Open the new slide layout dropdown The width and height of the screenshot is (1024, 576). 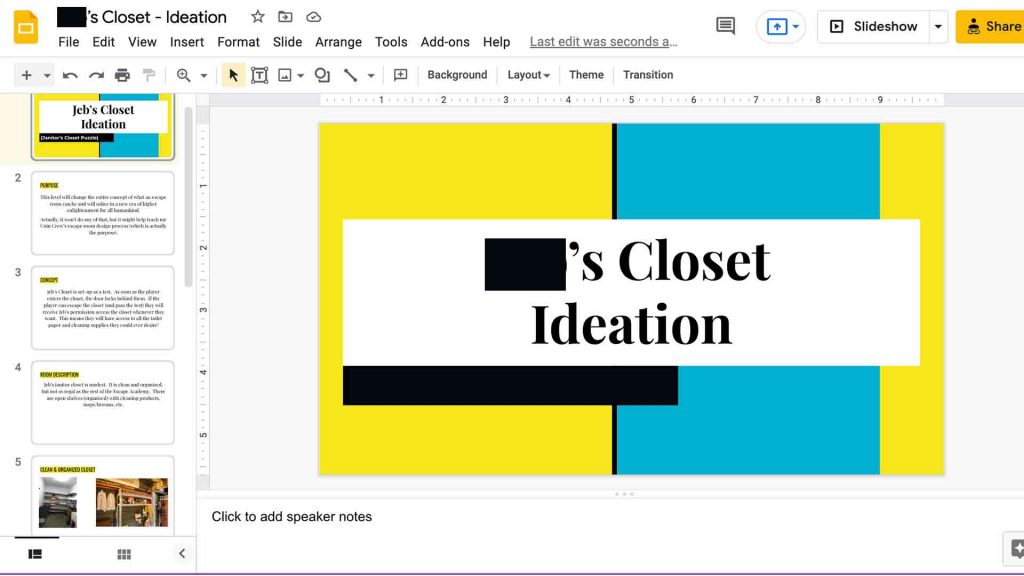click(x=45, y=74)
